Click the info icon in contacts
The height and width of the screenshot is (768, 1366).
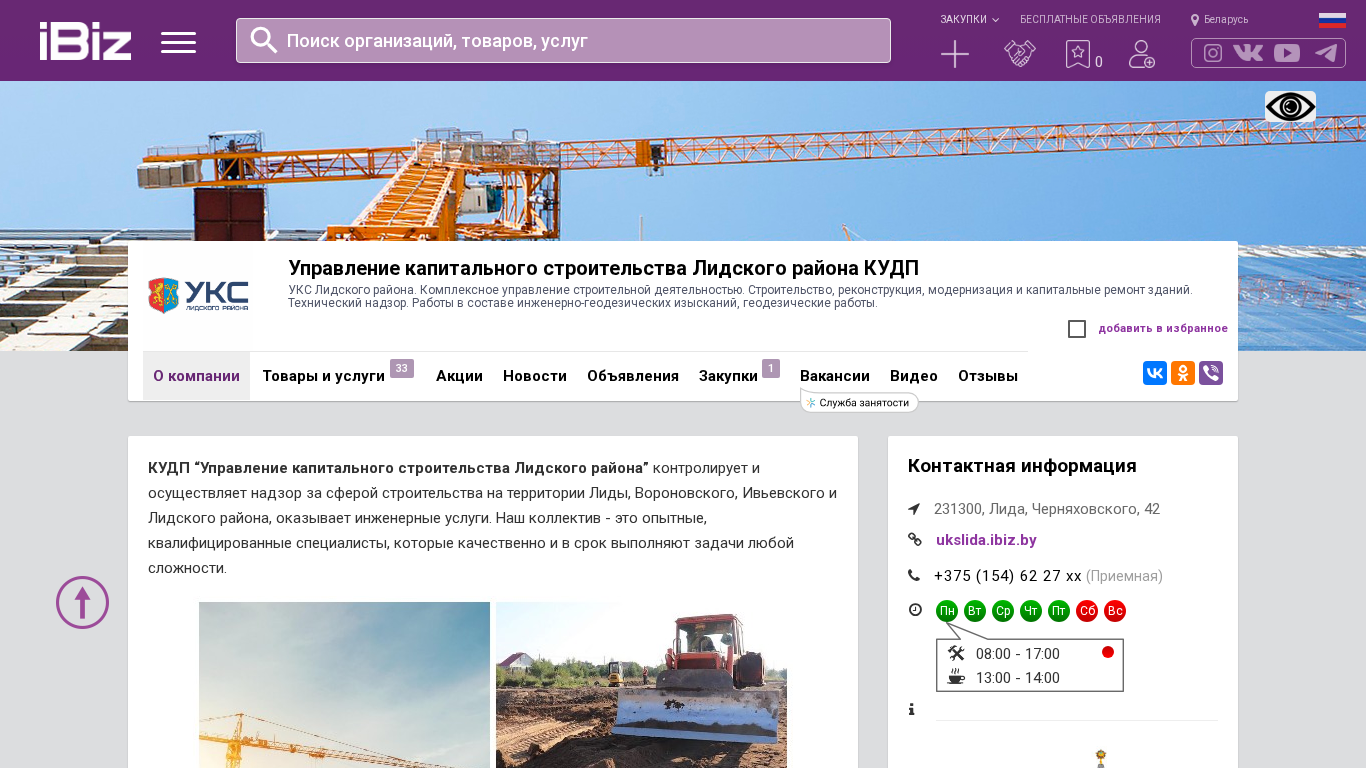911,709
